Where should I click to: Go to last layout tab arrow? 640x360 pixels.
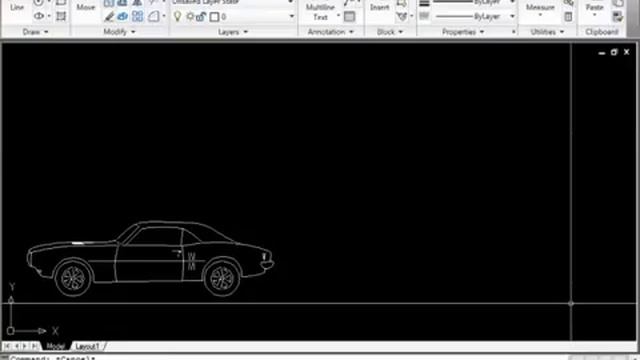(x=34, y=346)
